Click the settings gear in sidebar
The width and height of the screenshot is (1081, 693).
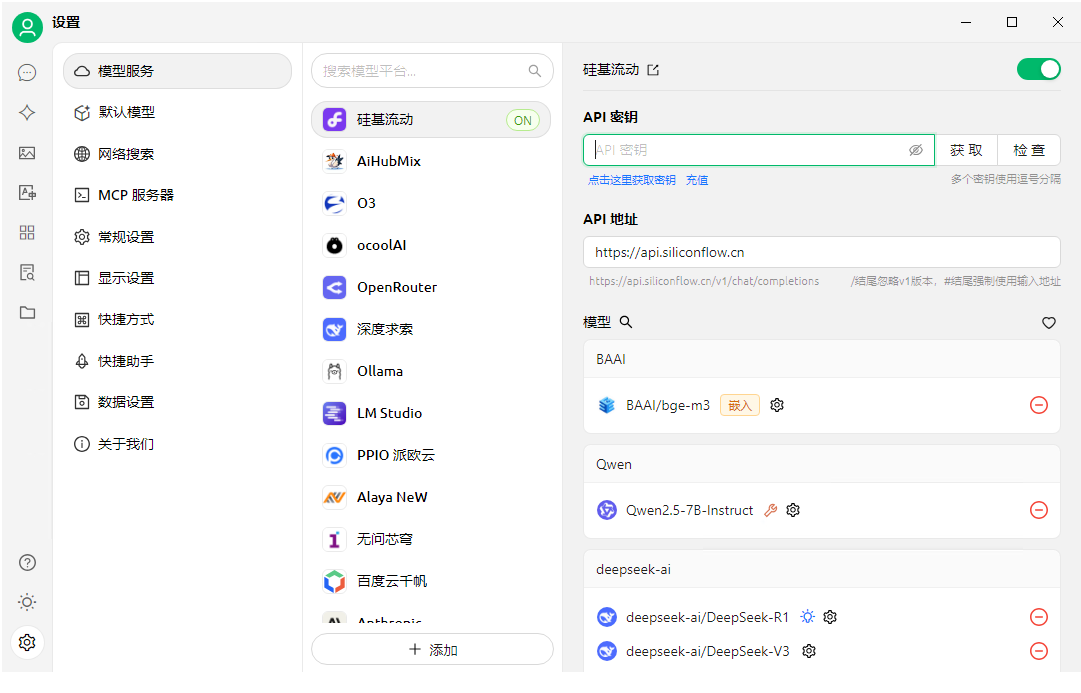click(x=27, y=642)
